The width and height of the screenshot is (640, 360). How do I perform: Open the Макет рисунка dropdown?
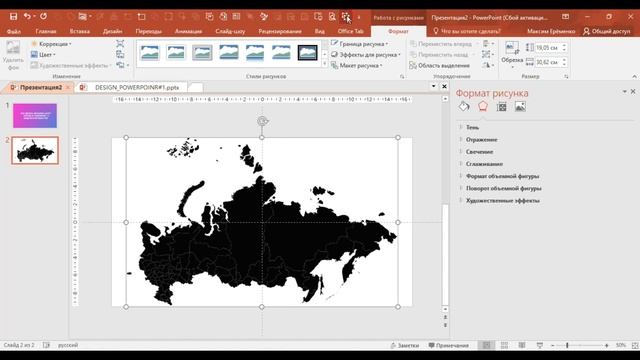[x=356, y=65]
